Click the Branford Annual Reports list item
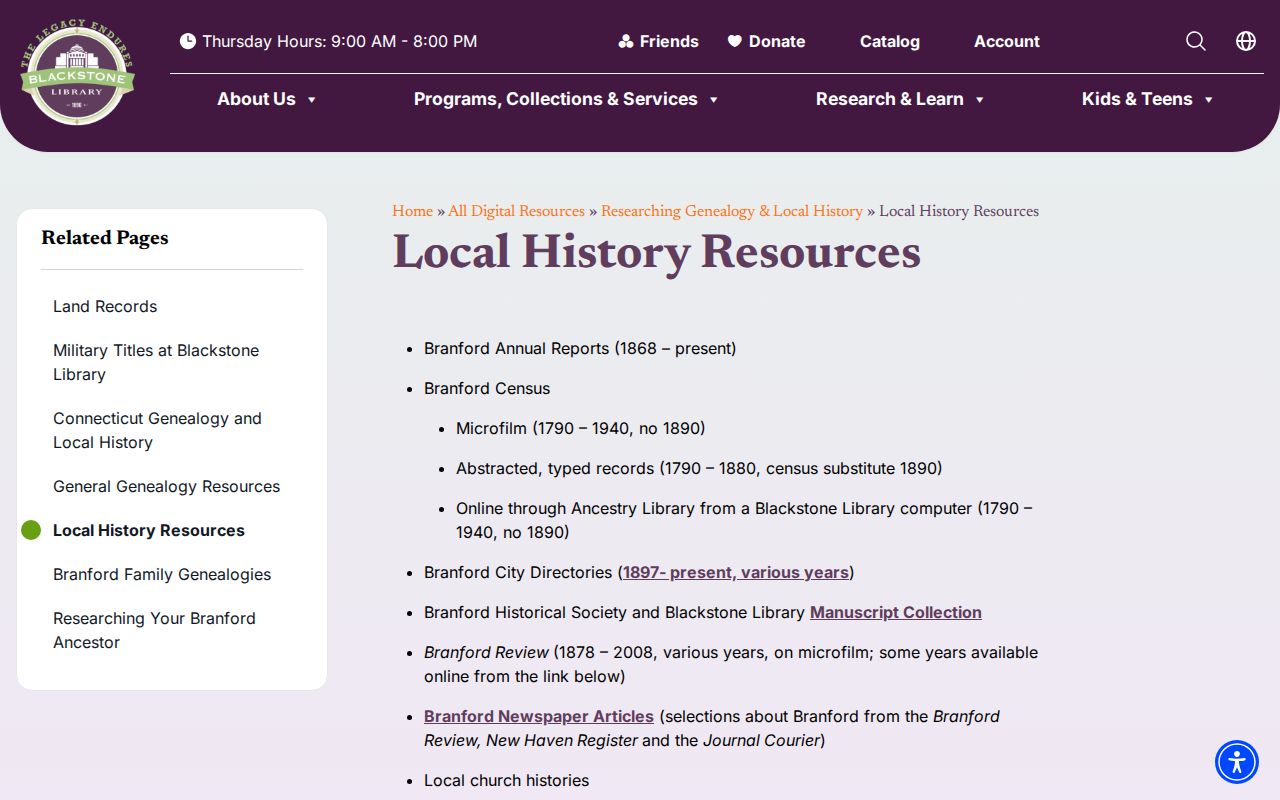The image size is (1280, 800). pos(580,348)
